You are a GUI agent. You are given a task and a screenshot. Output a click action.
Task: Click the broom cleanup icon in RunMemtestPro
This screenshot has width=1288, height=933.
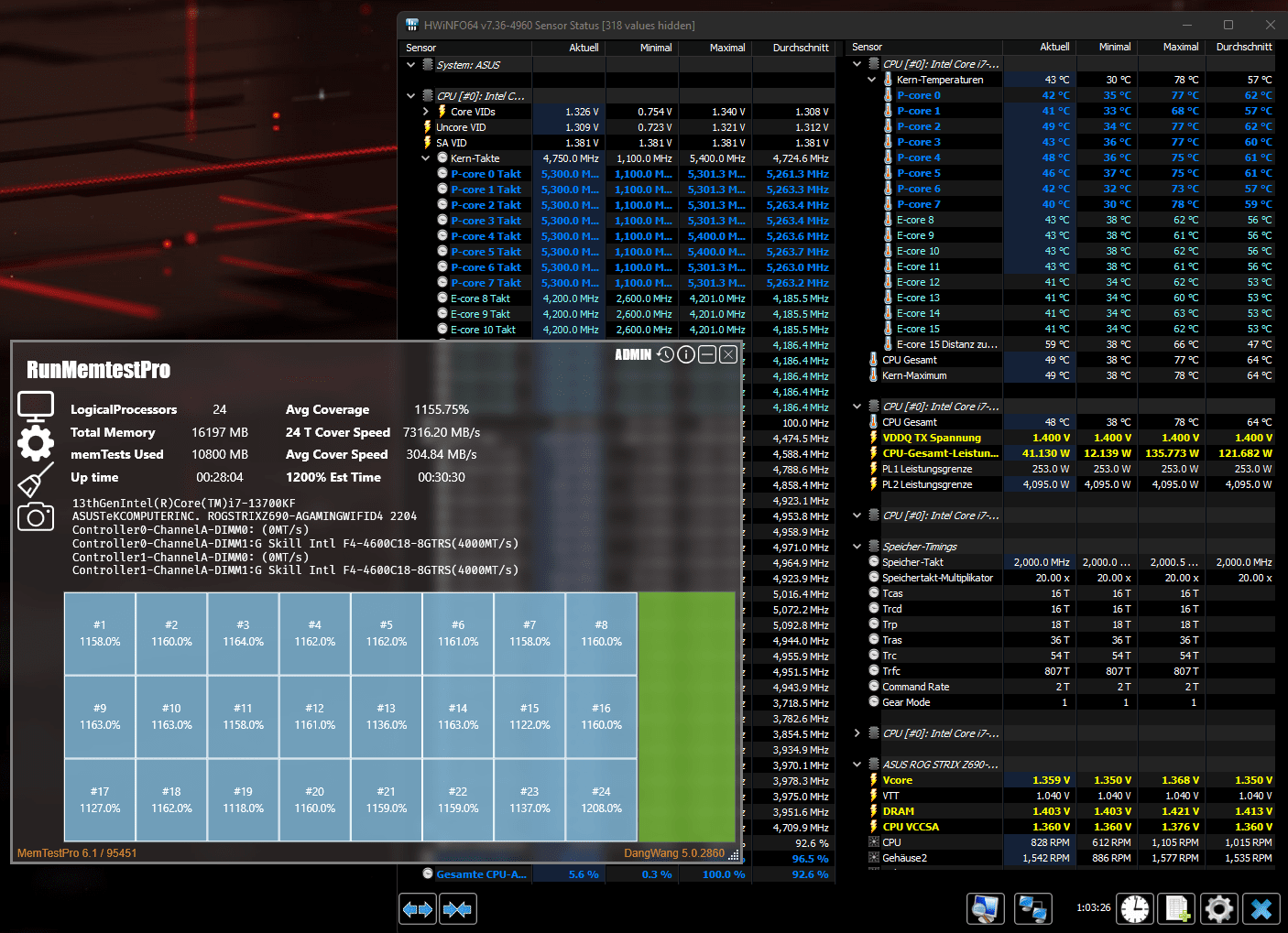point(36,481)
